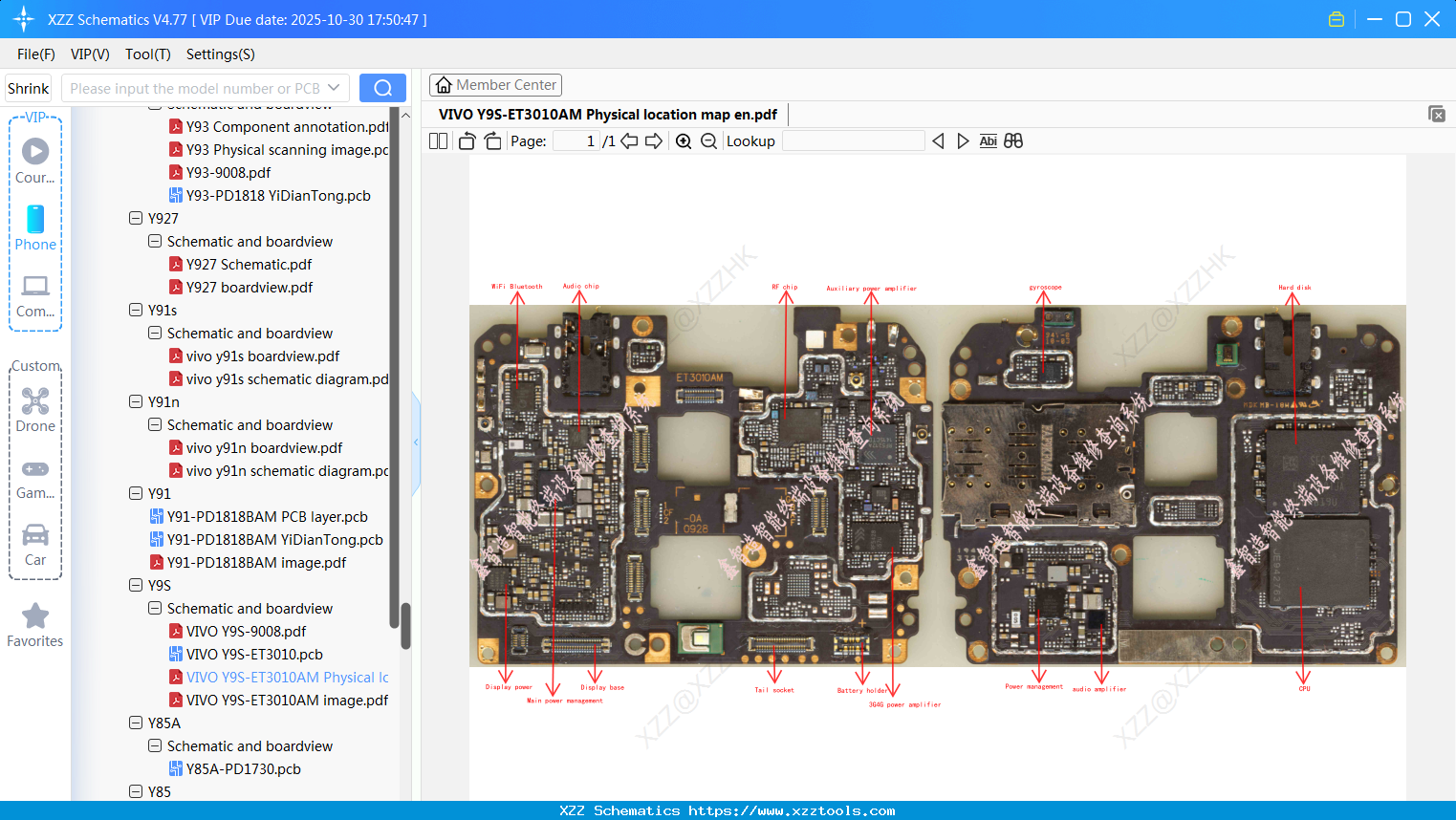Collapse the Y85 tree node
1456x820 pixels.
click(136, 791)
